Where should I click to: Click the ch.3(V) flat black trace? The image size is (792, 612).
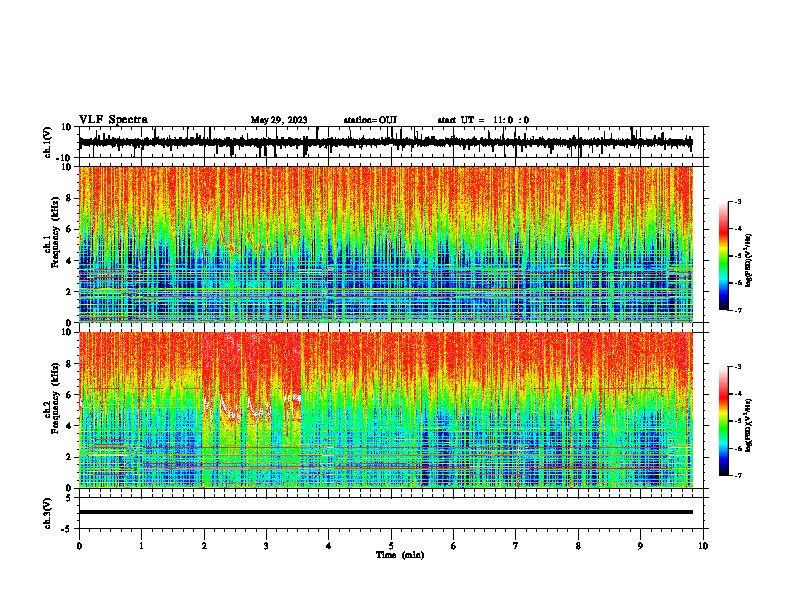[x=386, y=512]
